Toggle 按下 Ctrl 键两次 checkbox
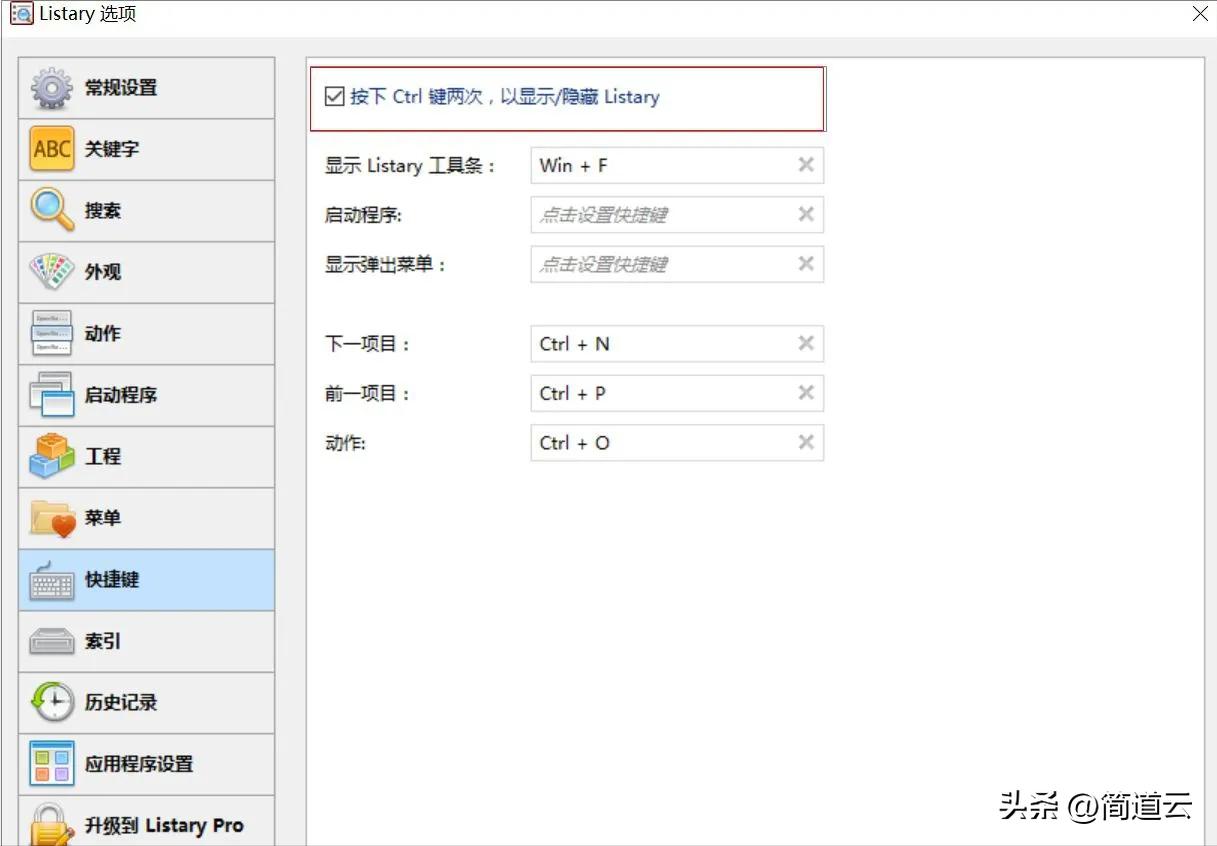The image size is (1217, 846). pos(335,97)
